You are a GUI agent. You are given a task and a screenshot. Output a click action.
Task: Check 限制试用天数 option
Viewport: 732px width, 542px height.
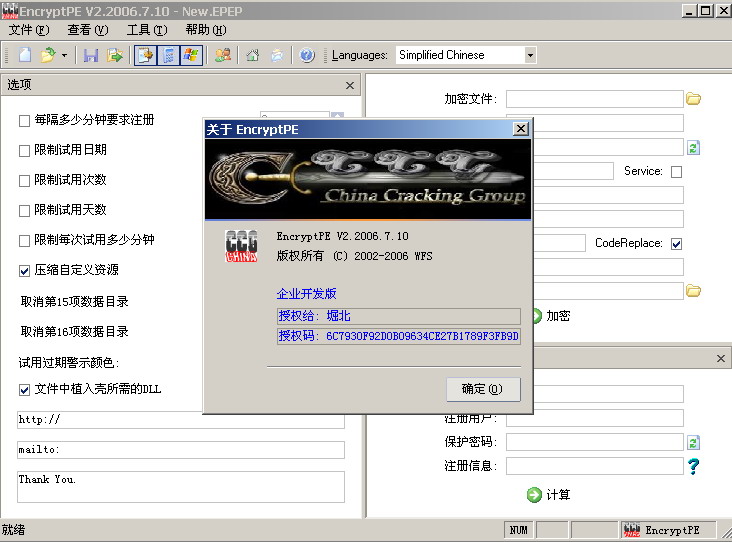(x=24, y=211)
